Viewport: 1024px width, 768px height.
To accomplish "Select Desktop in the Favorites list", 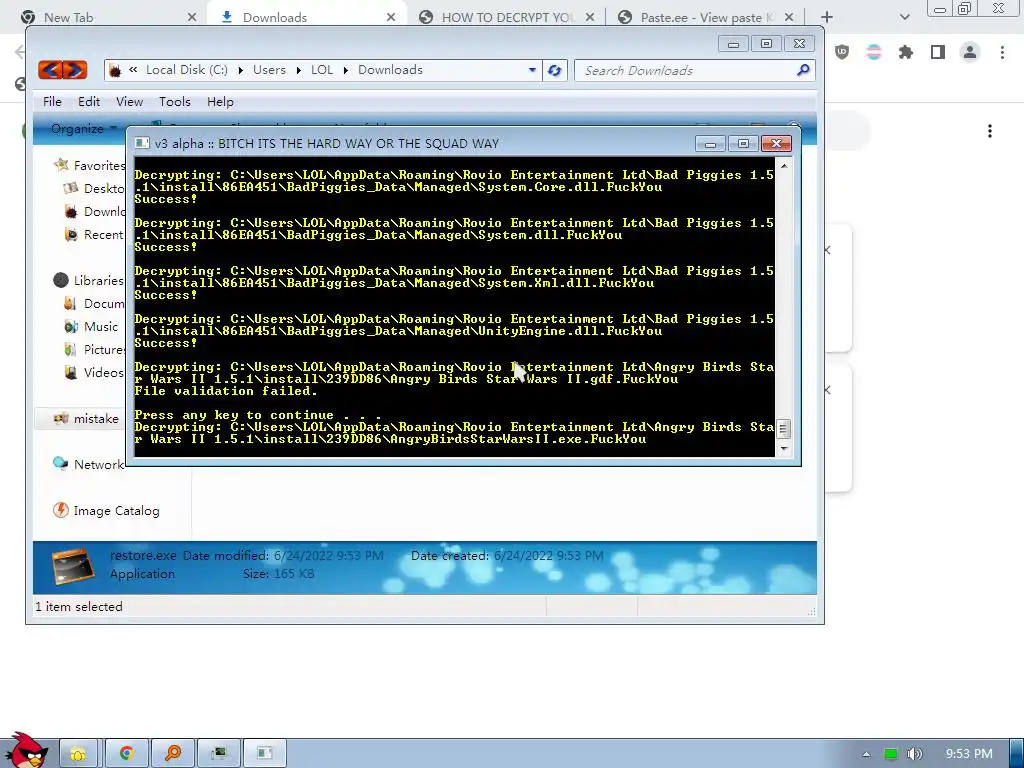I will 94,189.
